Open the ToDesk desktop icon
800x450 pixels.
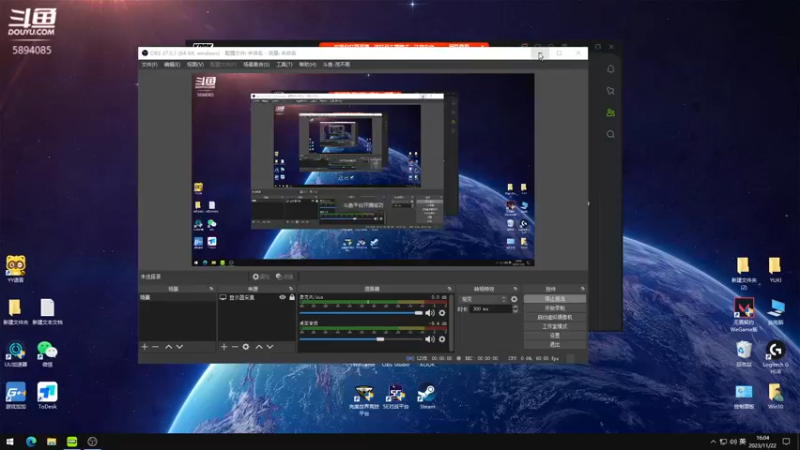[x=47, y=396]
